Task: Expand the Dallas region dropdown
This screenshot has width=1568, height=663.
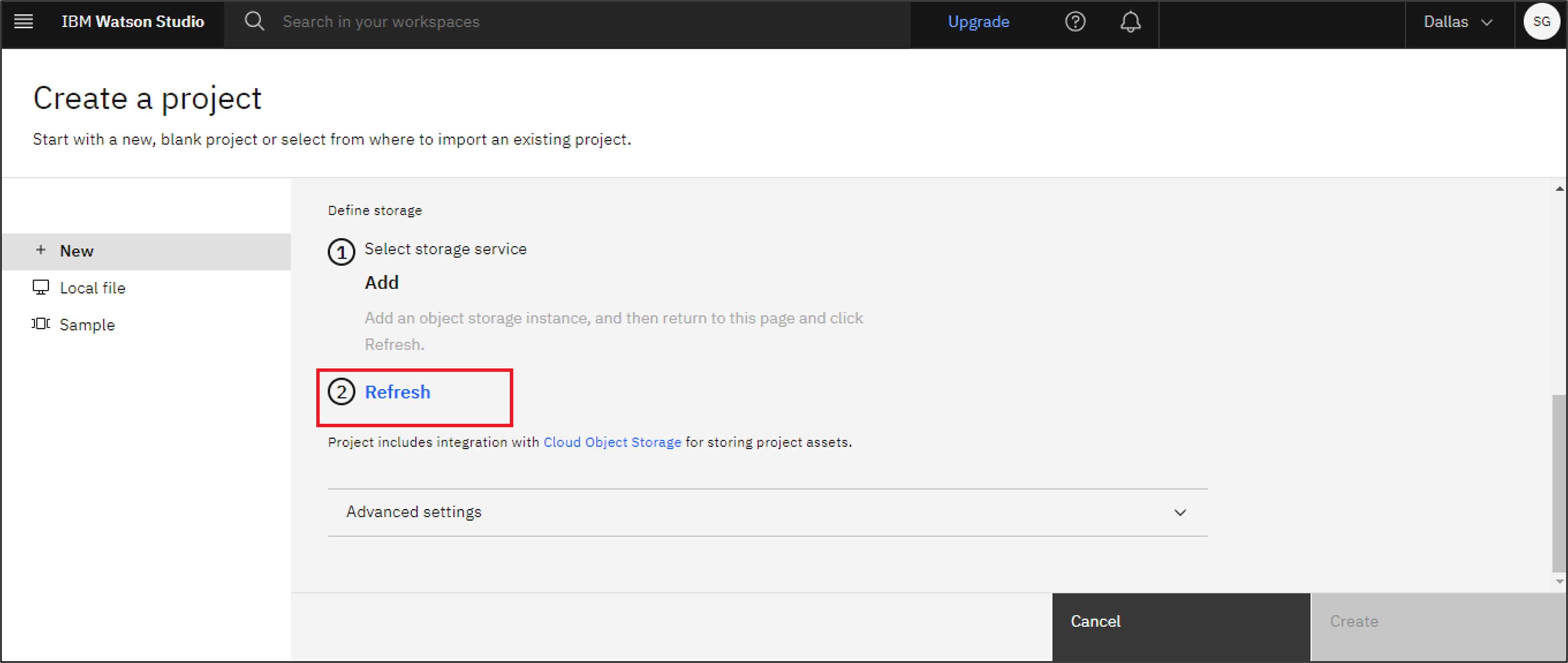Action: [x=1458, y=22]
